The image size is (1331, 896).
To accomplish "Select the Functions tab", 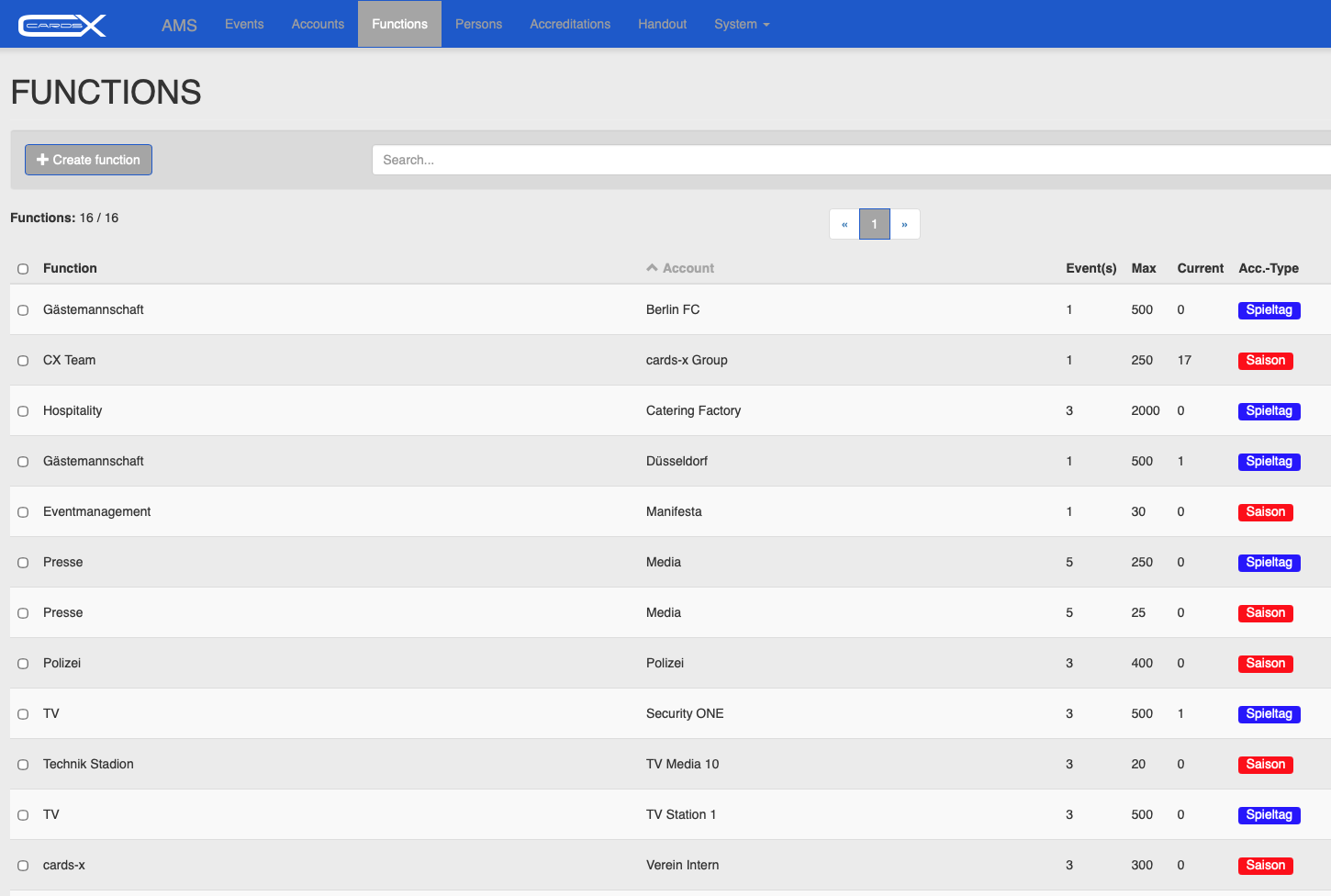I will click(x=399, y=24).
